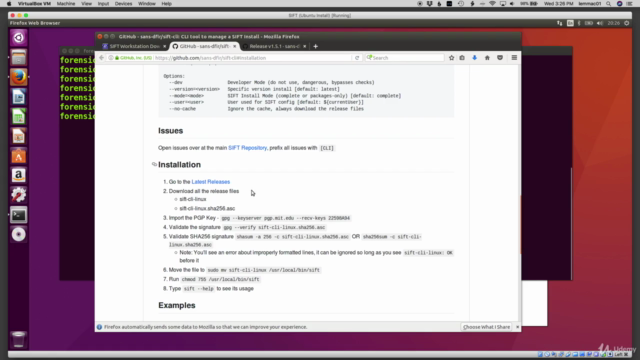Copy anchor link beside Installation heading
The width and height of the screenshot is (640, 360).
click(x=154, y=164)
